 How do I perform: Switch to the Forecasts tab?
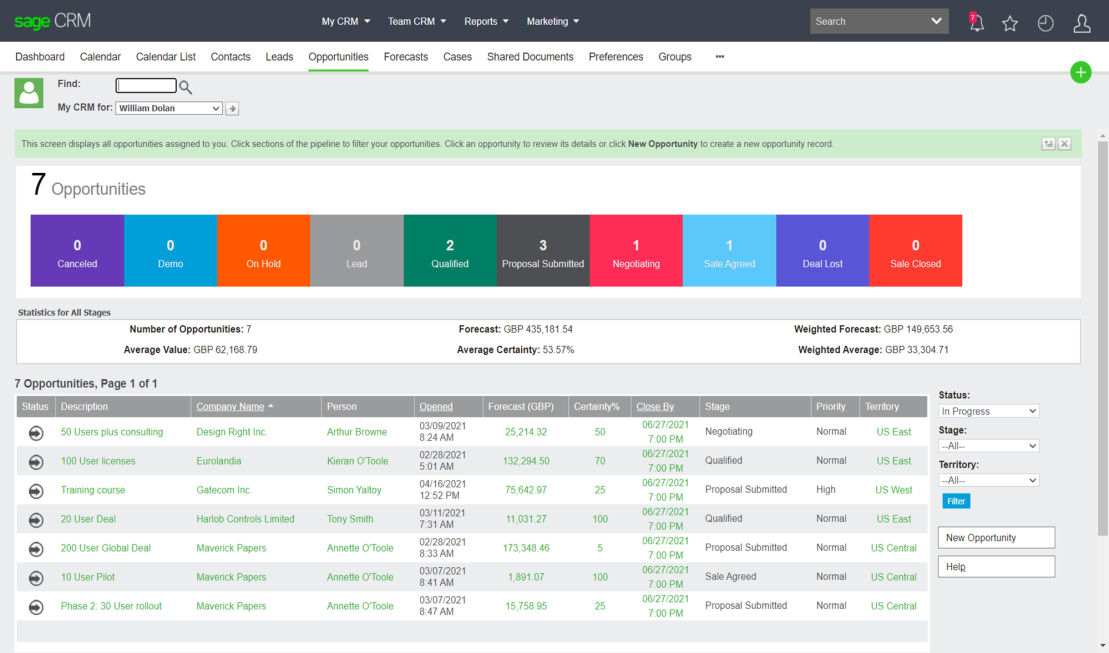tap(405, 57)
